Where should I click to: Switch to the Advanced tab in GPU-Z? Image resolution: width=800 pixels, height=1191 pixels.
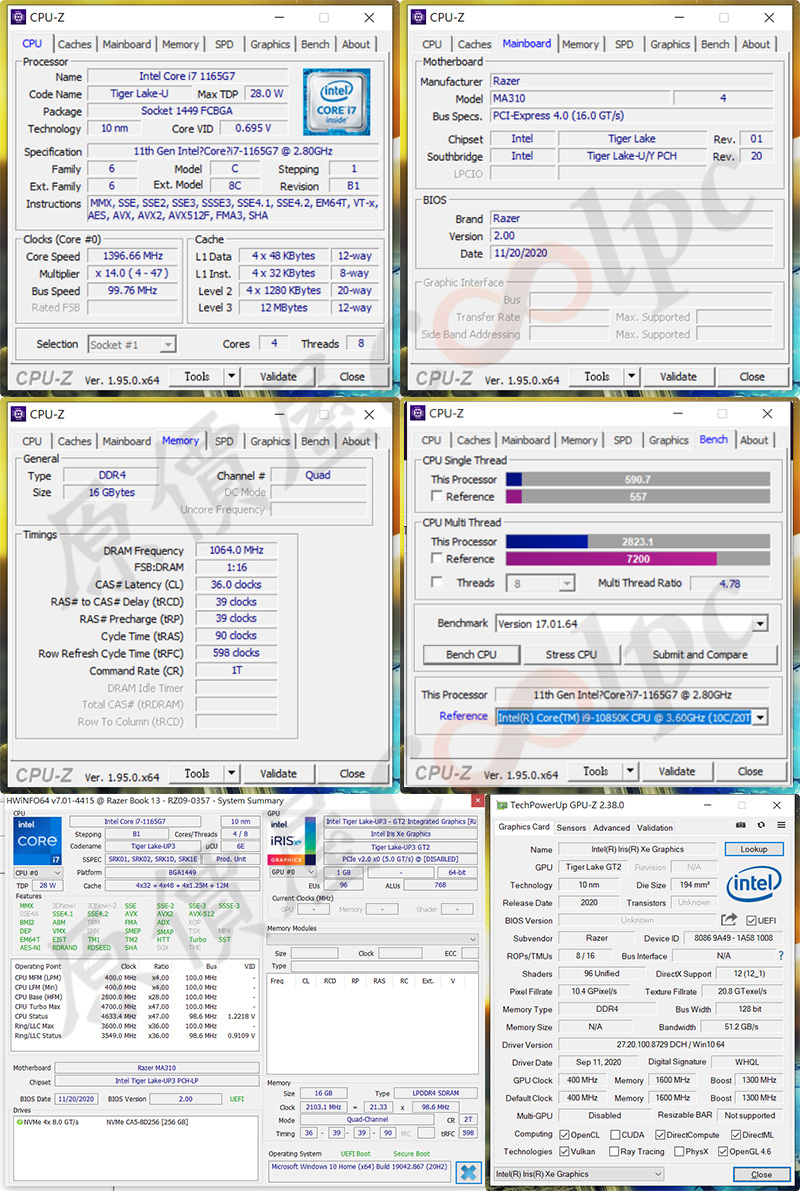pos(612,828)
